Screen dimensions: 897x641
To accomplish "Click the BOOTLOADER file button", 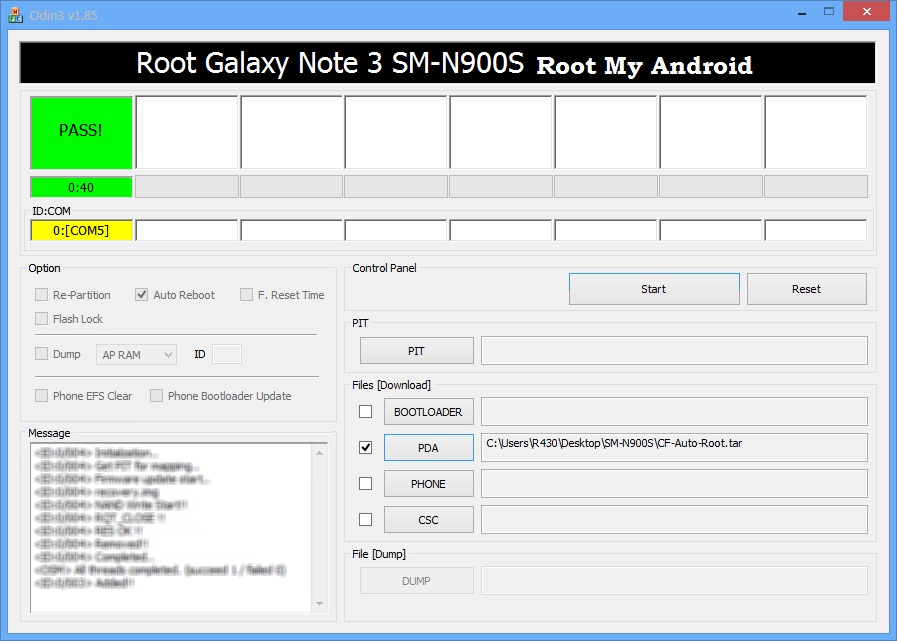I will 428,412.
